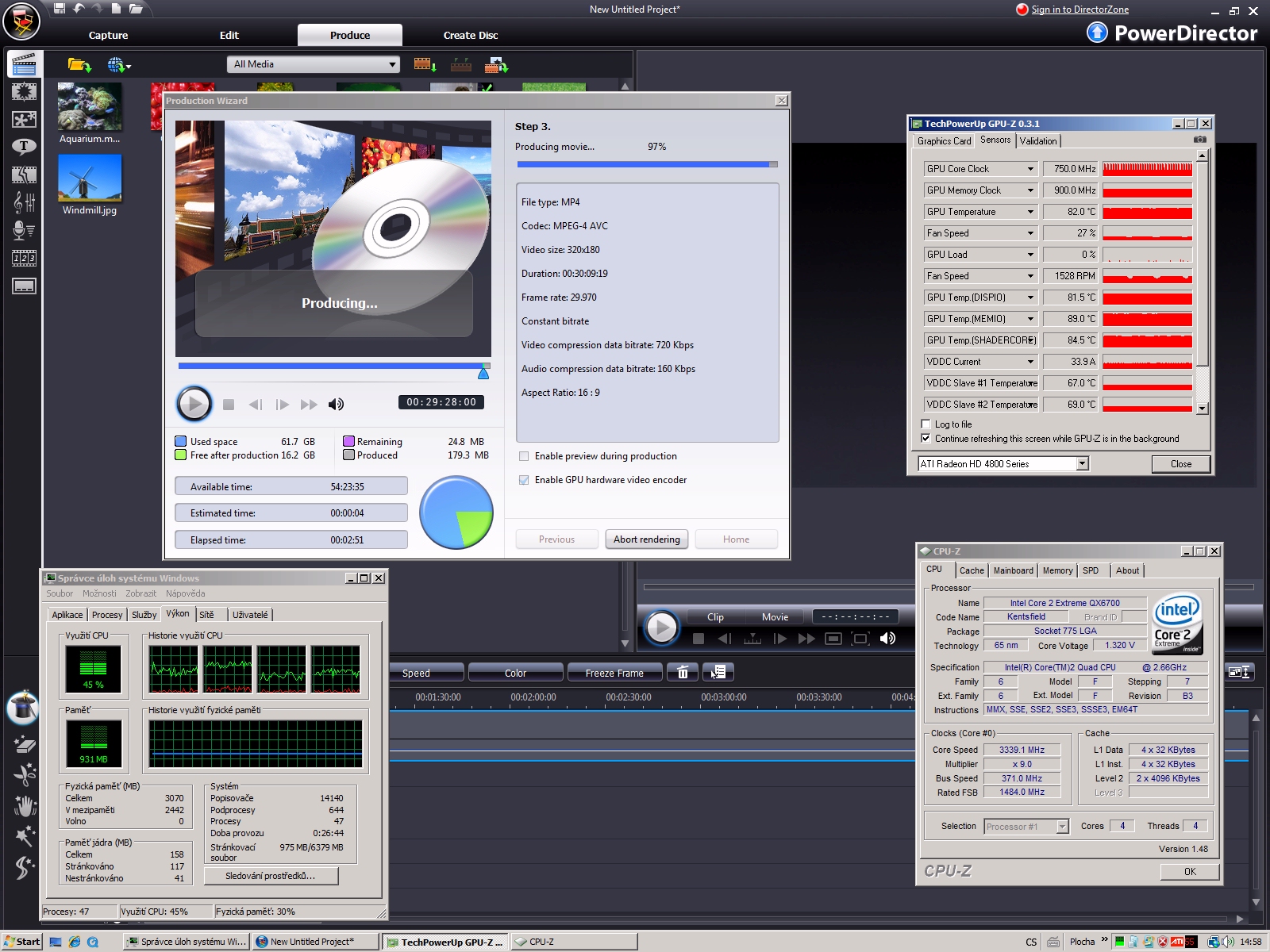Open the Validation tab in GPU-Z

(x=1038, y=140)
